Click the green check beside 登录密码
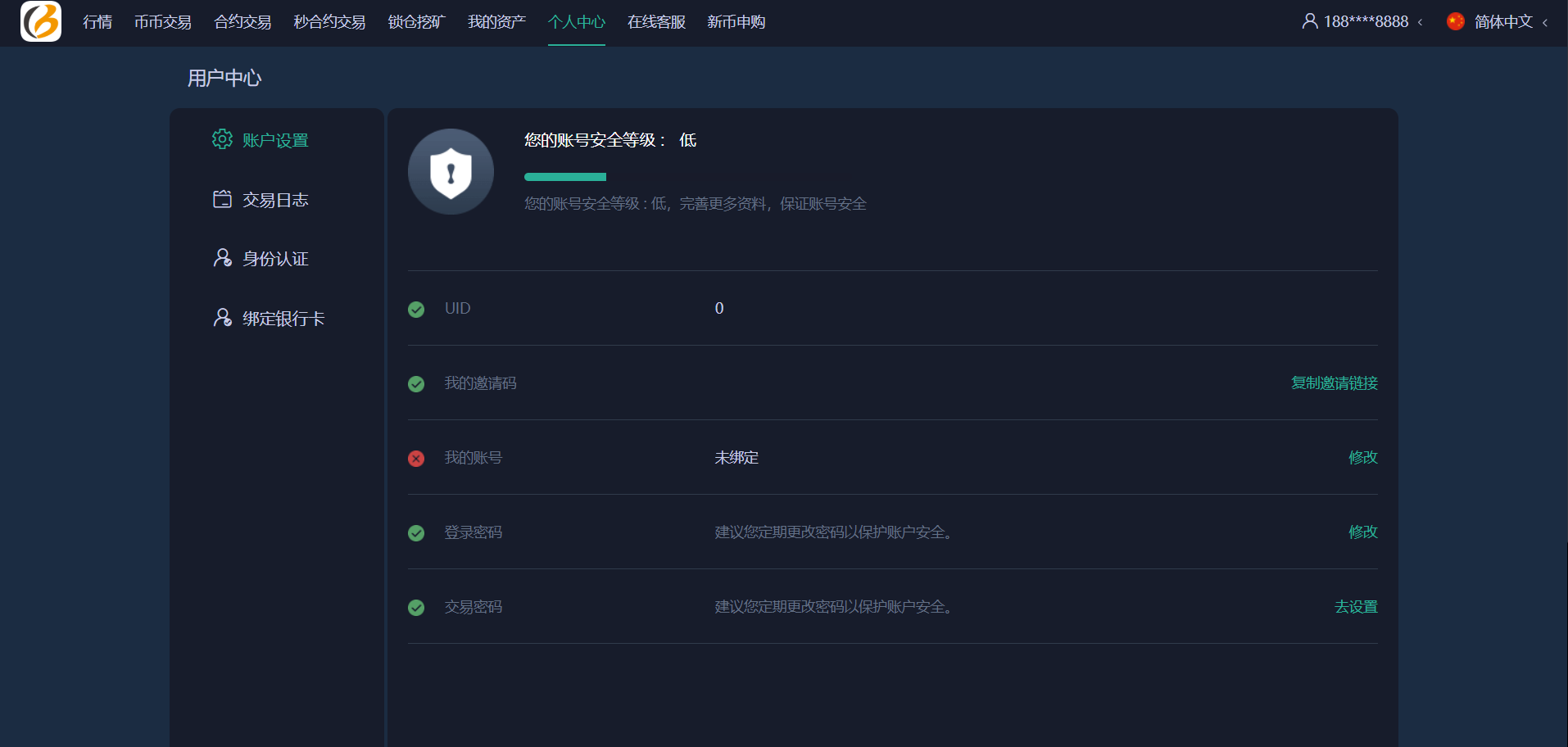The width and height of the screenshot is (1568, 747). click(416, 533)
